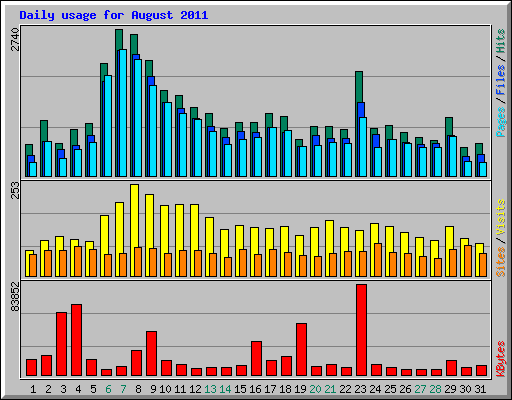Select the orange sites bar for day 30
512x400 pixels.
[x=468, y=261]
